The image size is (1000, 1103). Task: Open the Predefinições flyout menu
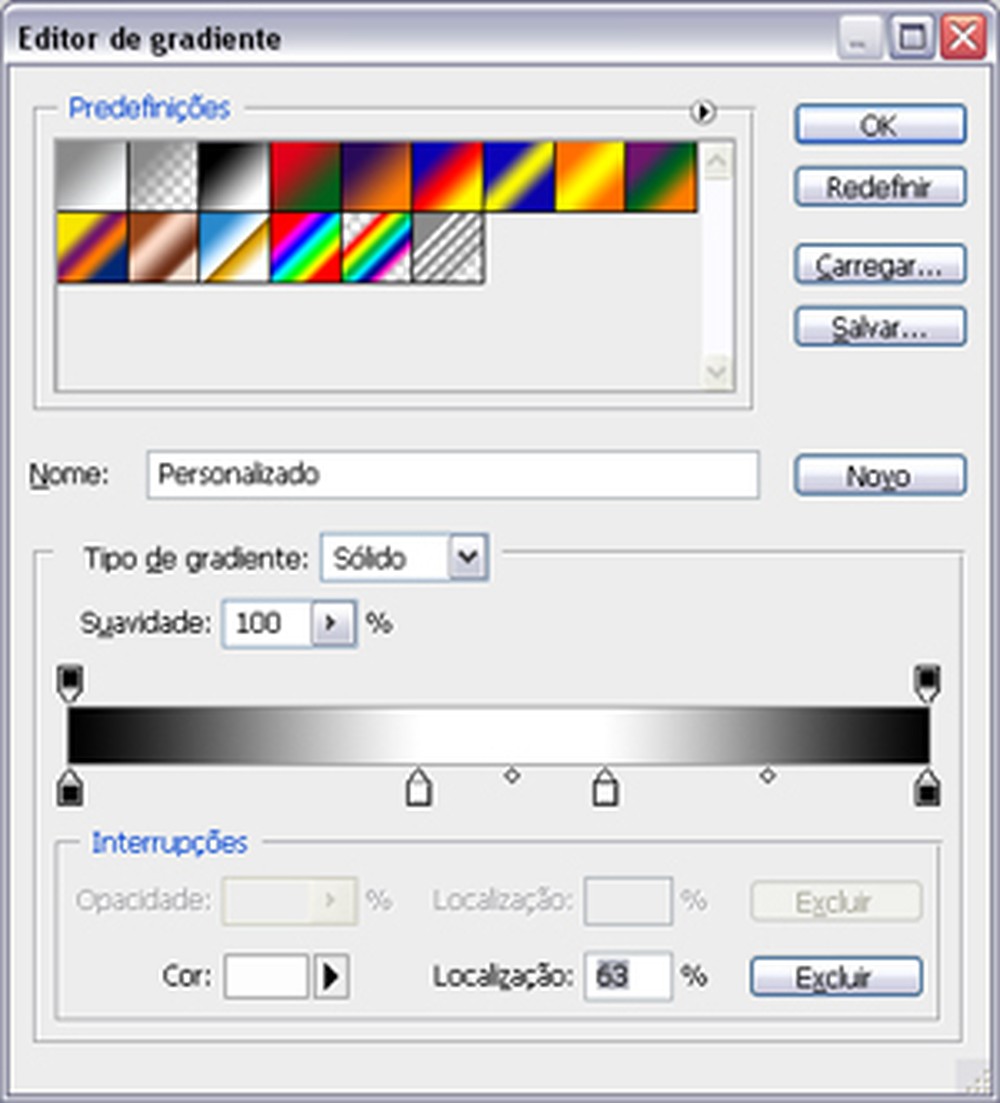705,112
